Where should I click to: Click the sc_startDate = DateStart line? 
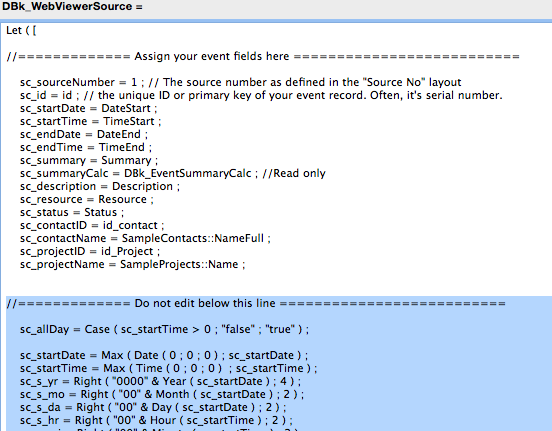(x=88, y=108)
